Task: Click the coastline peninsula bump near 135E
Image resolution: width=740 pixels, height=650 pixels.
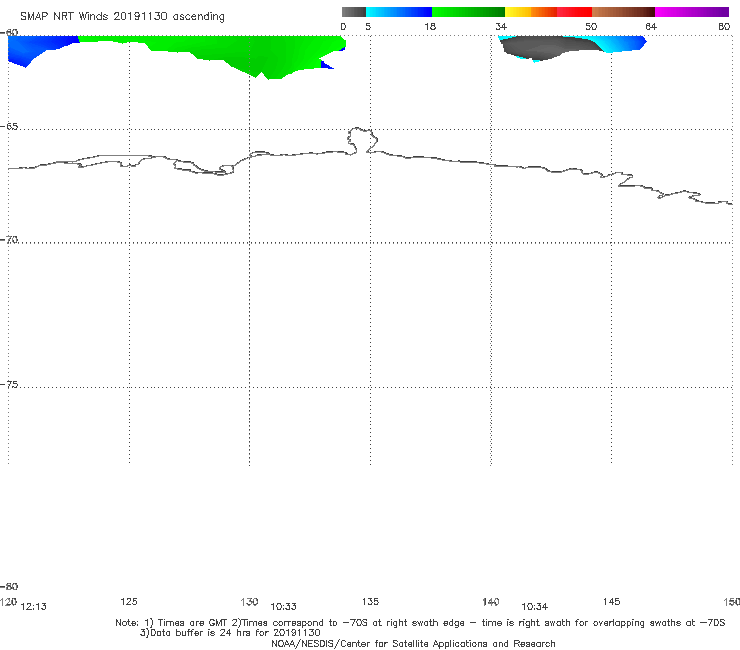Action: [362, 140]
